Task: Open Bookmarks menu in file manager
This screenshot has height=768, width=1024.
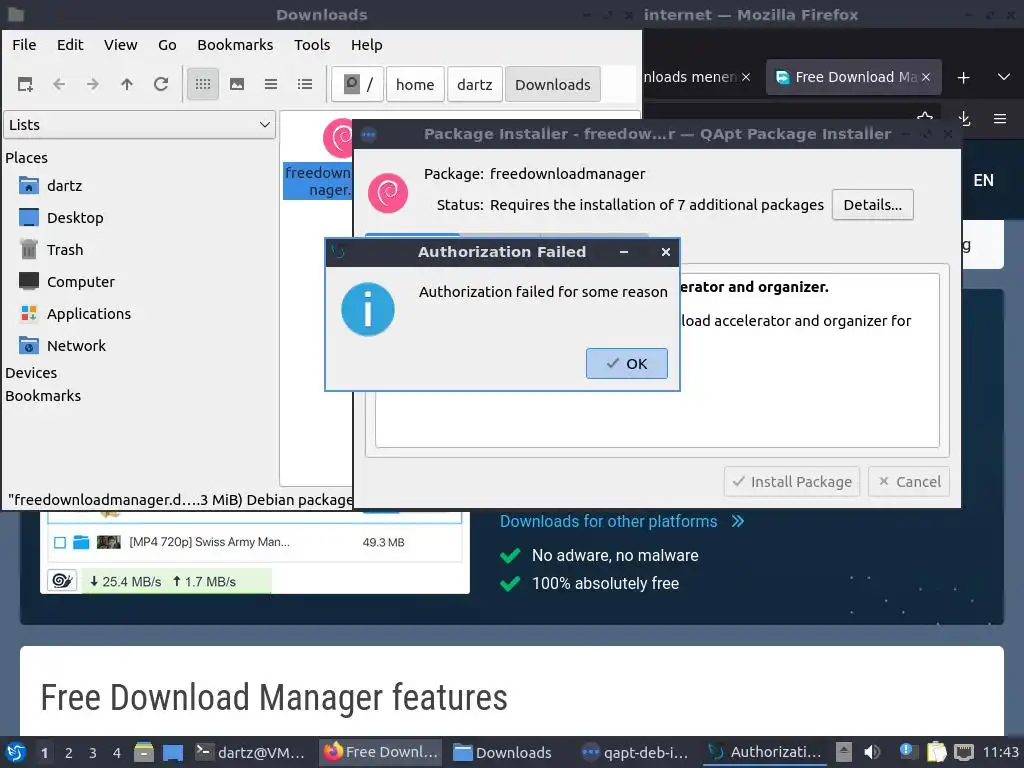Action: 235,45
